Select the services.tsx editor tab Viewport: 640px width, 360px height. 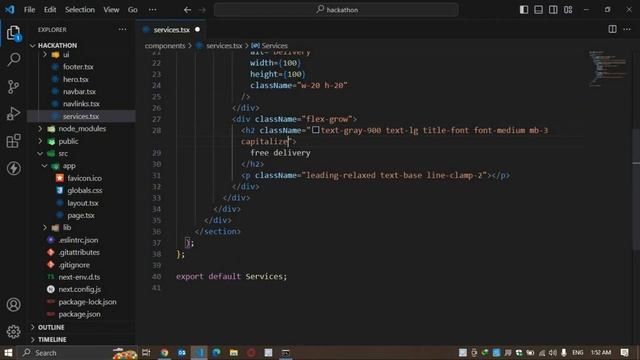pyautogui.click(x=171, y=30)
